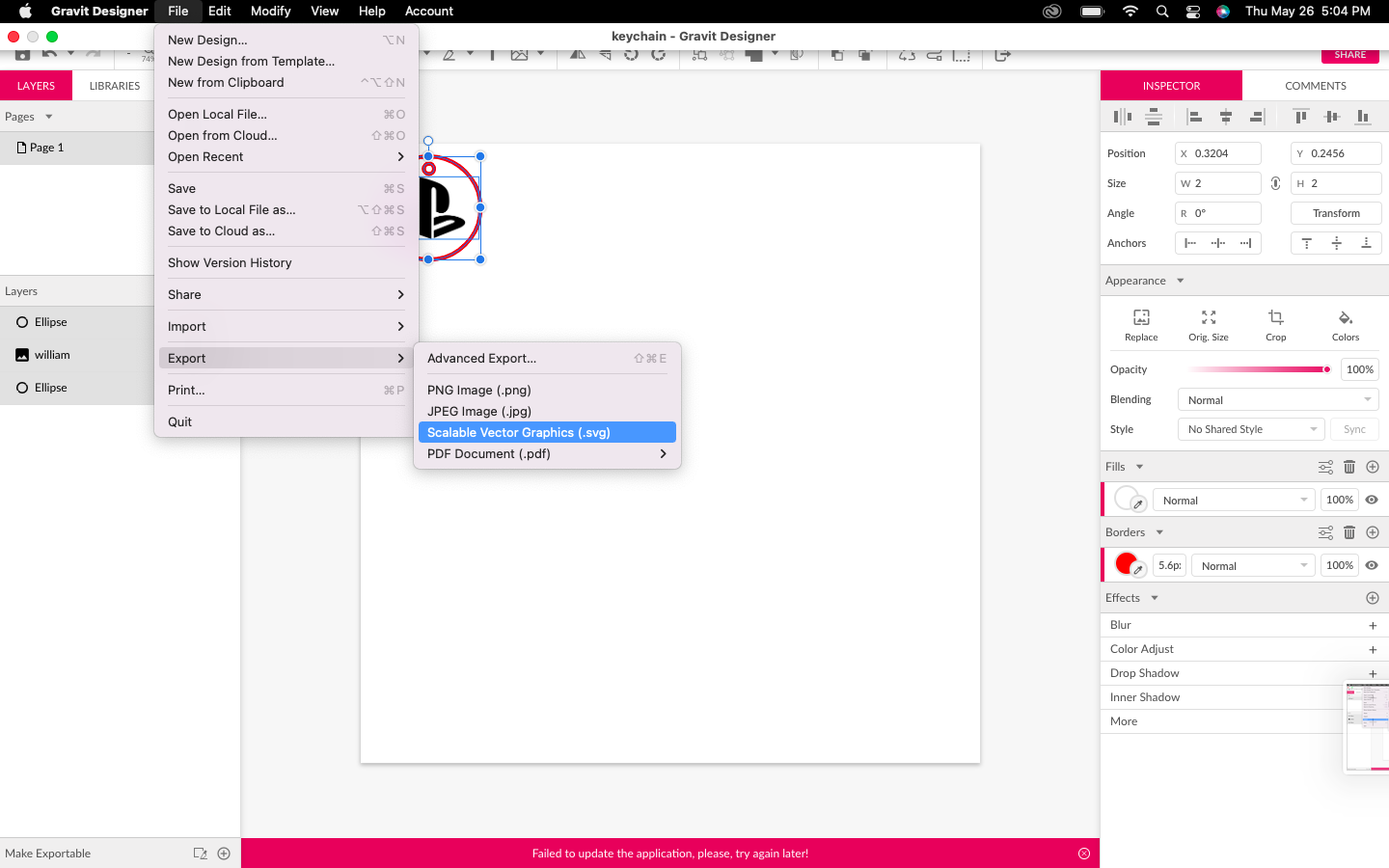1389x868 pixels.
Task: Click the distribute horizontally icon in Inspector
Action: pyautogui.click(x=1122, y=117)
